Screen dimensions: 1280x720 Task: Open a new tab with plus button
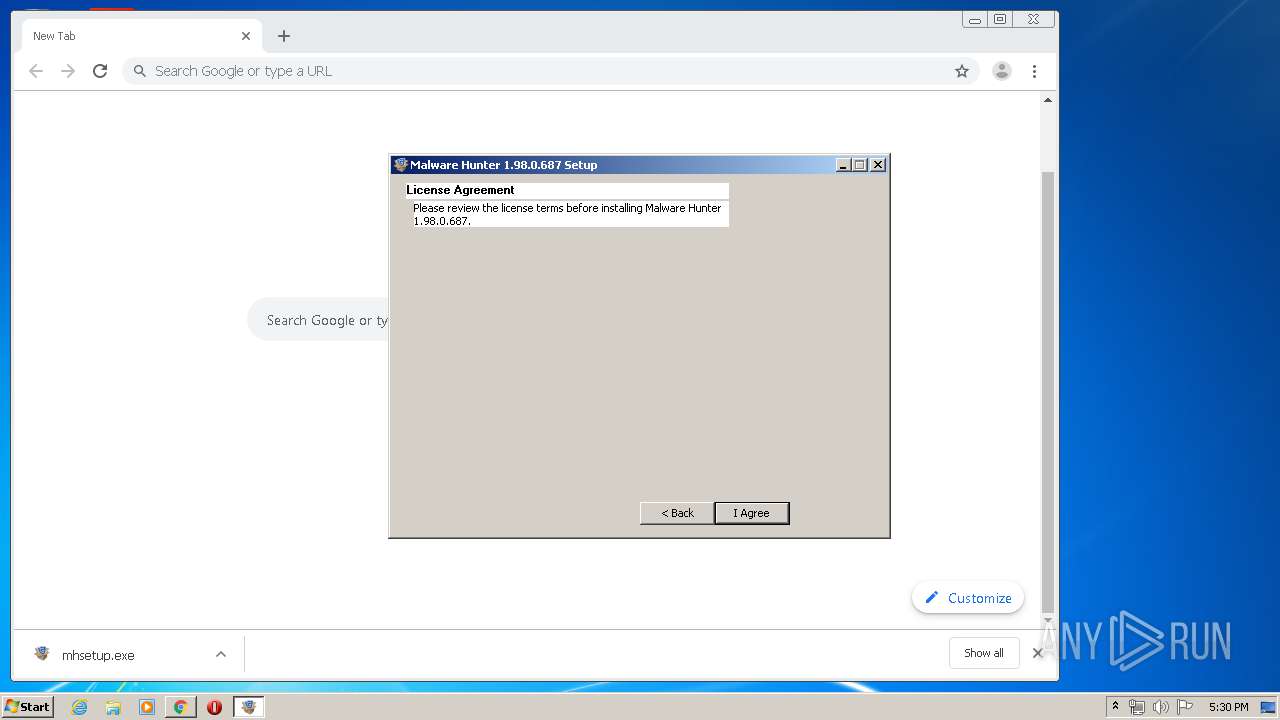[x=284, y=36]
